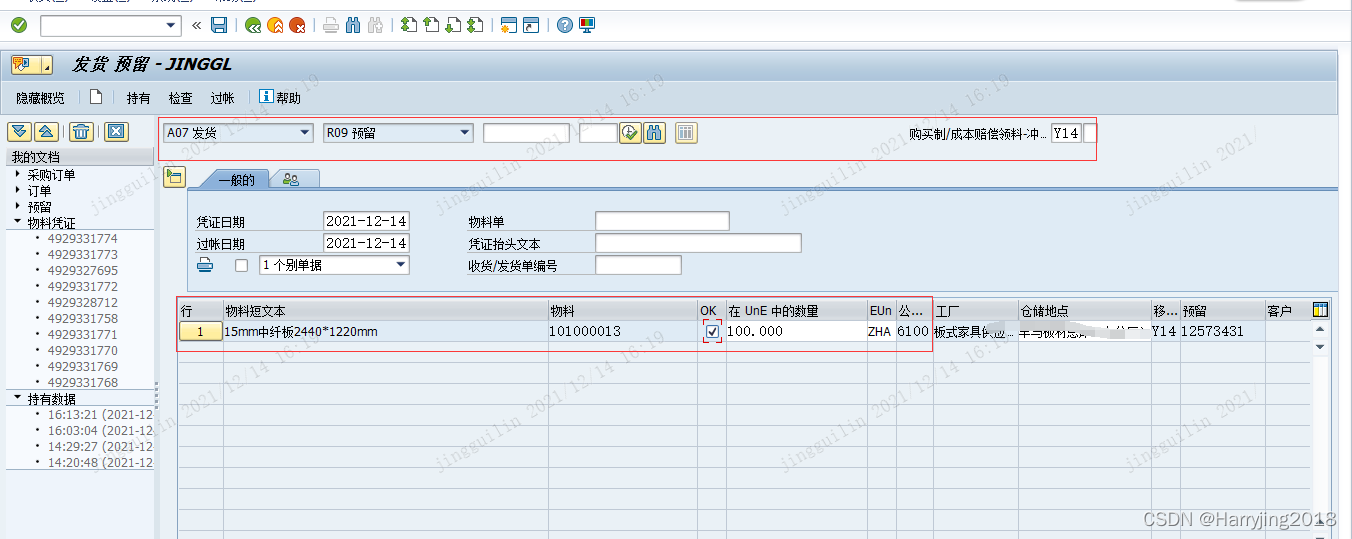Open material document 4929327695
Screen dimensions: 1352x539
[82, 270]
